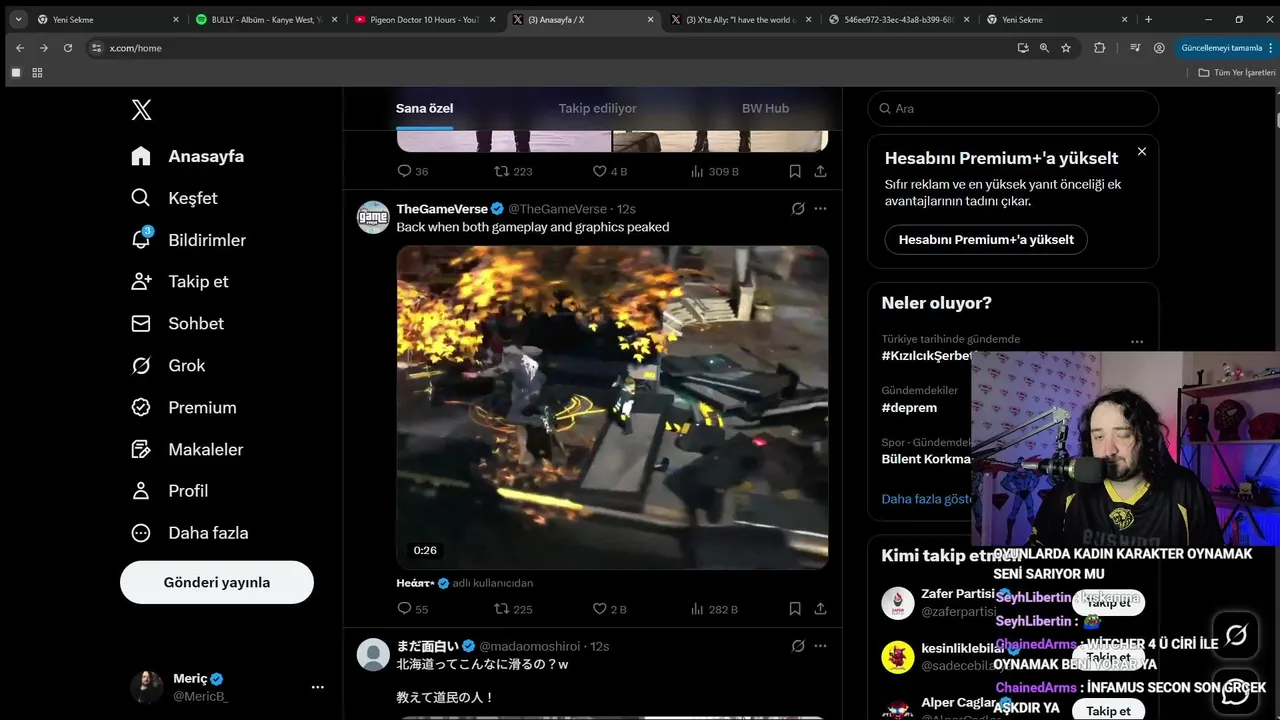This screenshot has width=1280, height=720.
Task: Play the TheGameVerse gameplay video
Action: 612,407
